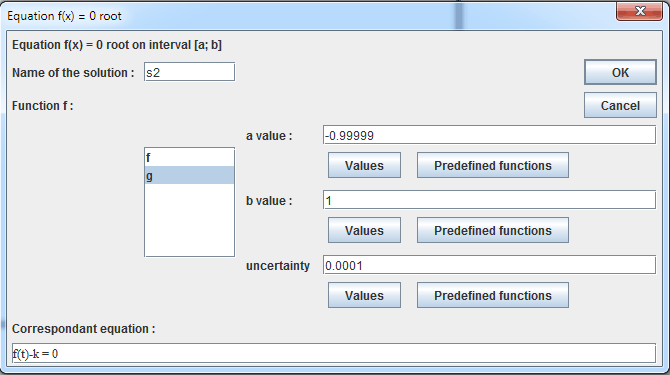Cancel the equation root dialog
The height and width of the screenshot is (375, 670).
620,105
